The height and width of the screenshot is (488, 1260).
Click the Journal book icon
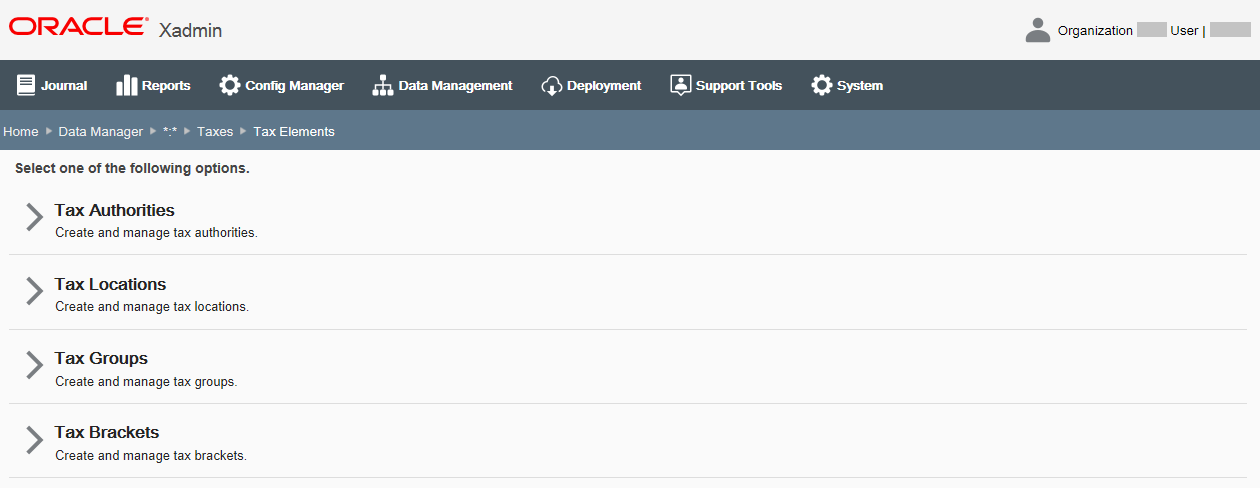tap(26, 86)
